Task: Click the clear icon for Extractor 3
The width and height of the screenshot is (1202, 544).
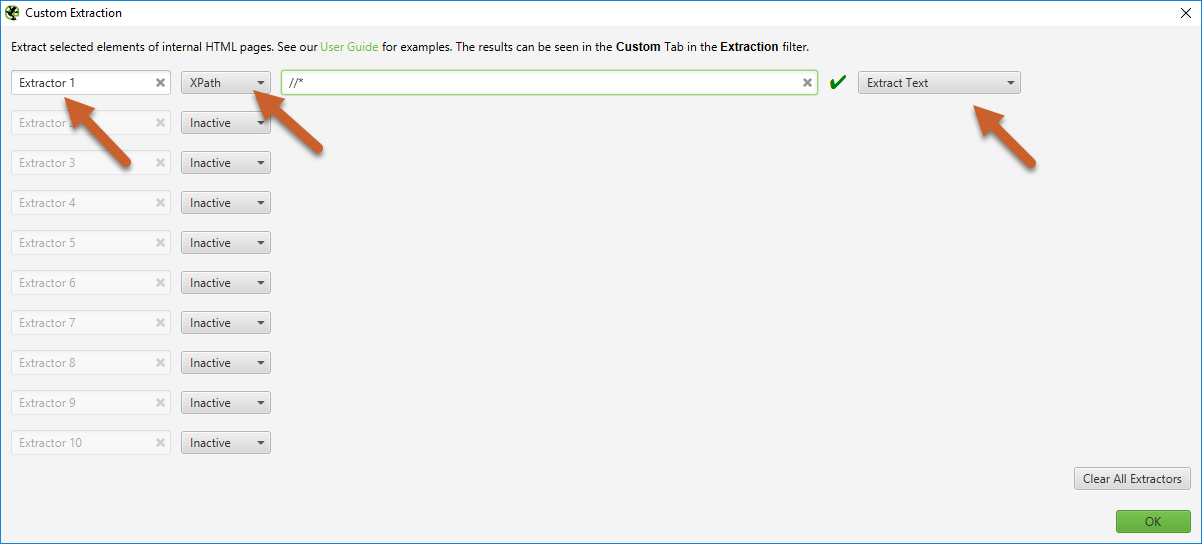Action: click(160, 163)
